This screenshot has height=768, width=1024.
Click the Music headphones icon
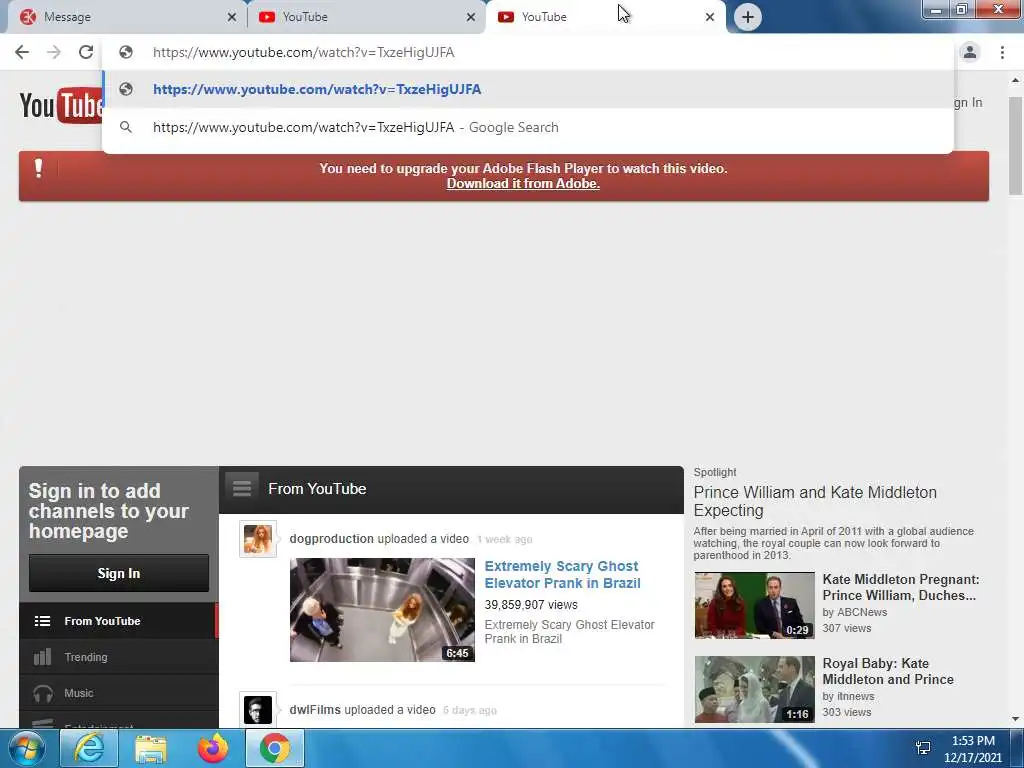[43, 694]
